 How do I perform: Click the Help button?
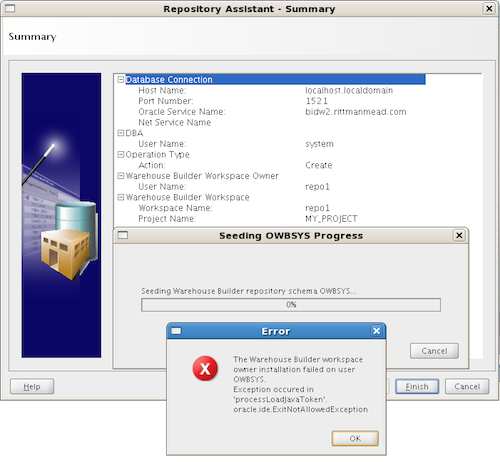coord(32,386)
